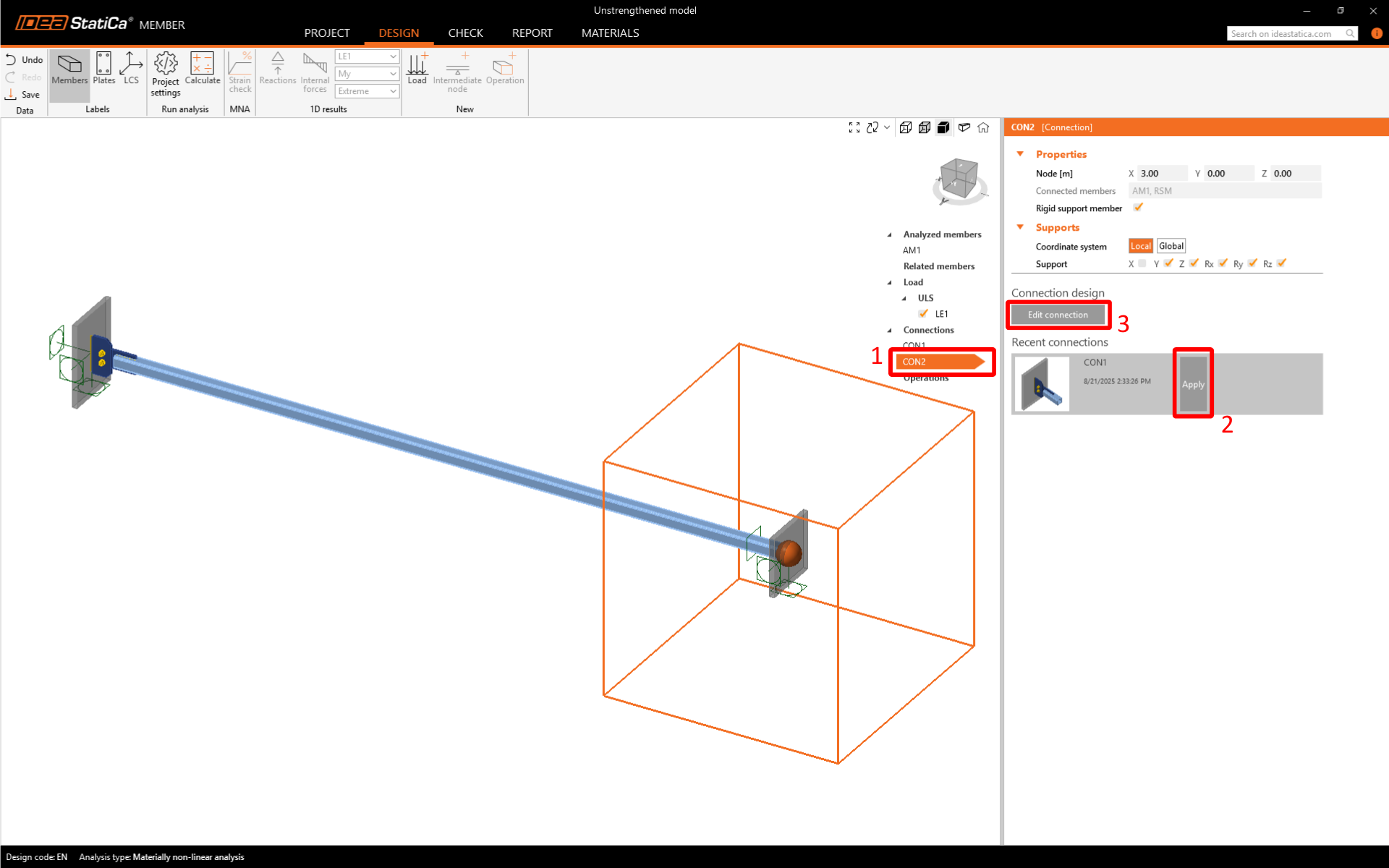Collapse the Properties section
This screenshot has height=868, width=1389.
(1021, 154)
